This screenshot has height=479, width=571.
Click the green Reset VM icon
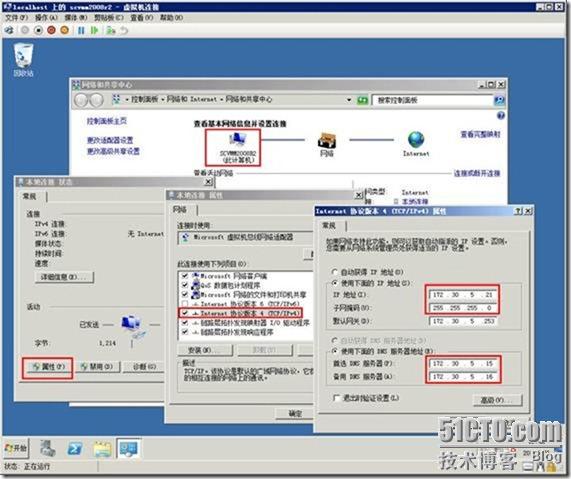(x=94, y=31)
